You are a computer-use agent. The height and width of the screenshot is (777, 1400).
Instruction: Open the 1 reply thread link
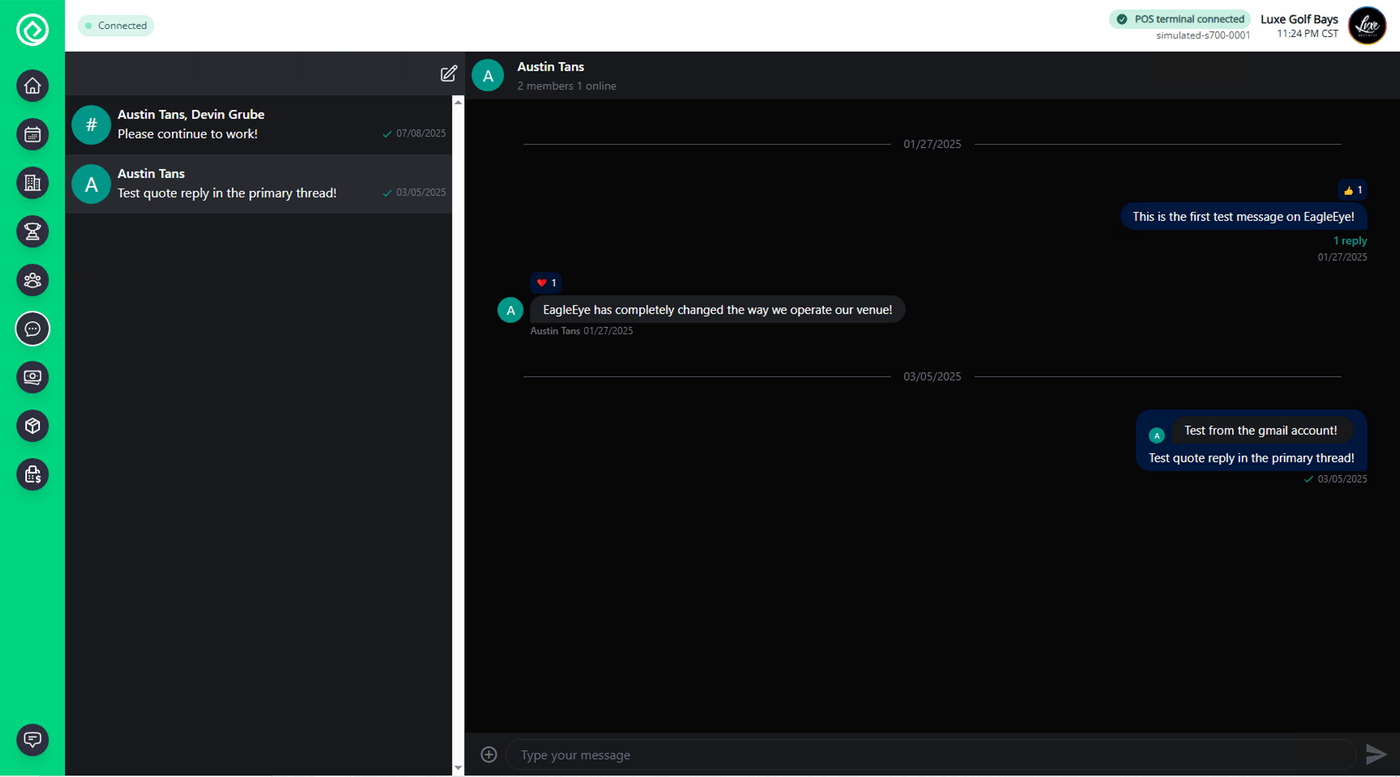(1349, 240)
